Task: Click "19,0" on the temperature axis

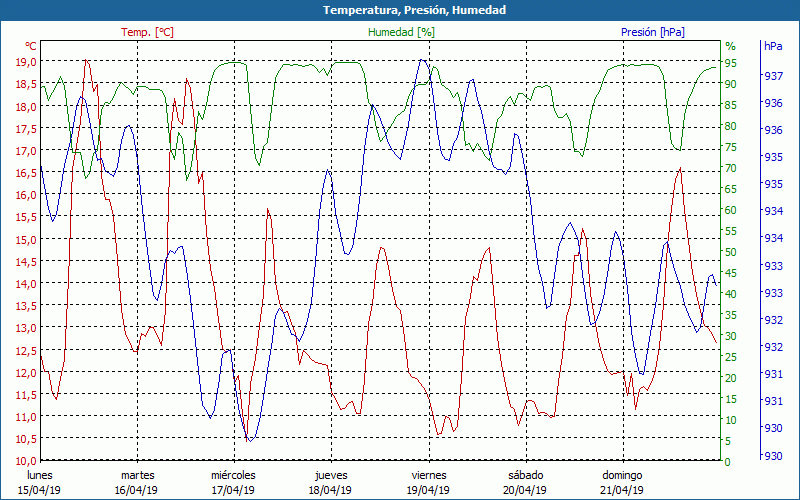Action: (26, 62)
